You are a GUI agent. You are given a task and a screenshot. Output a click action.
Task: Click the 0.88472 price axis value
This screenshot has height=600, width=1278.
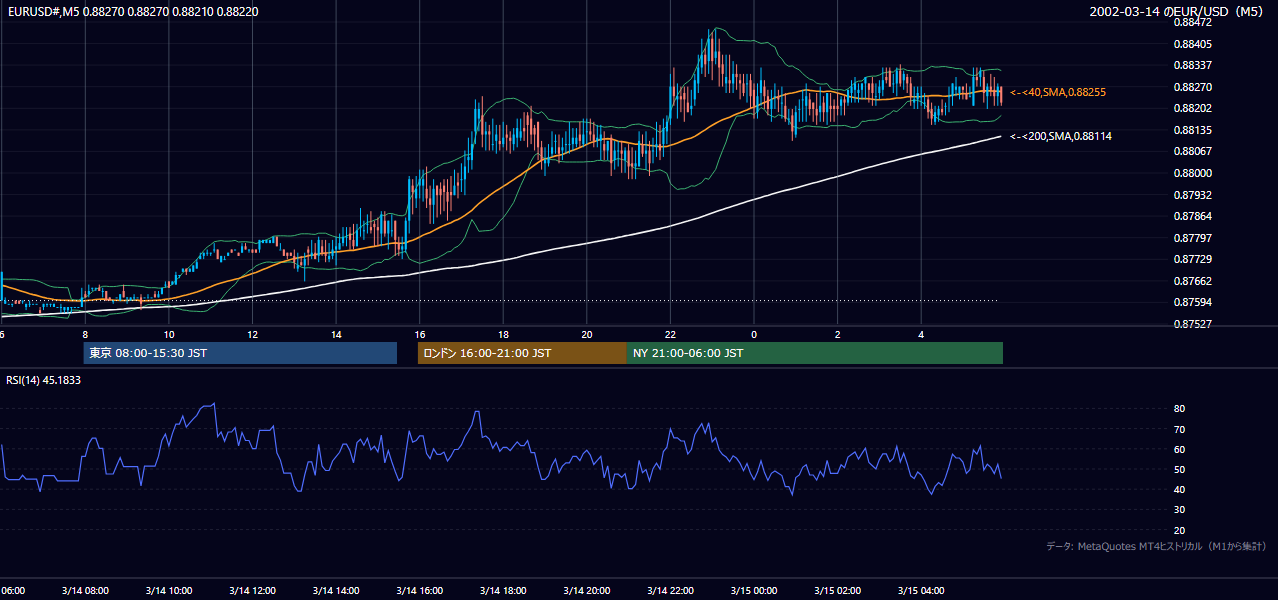click(1192, 22)
